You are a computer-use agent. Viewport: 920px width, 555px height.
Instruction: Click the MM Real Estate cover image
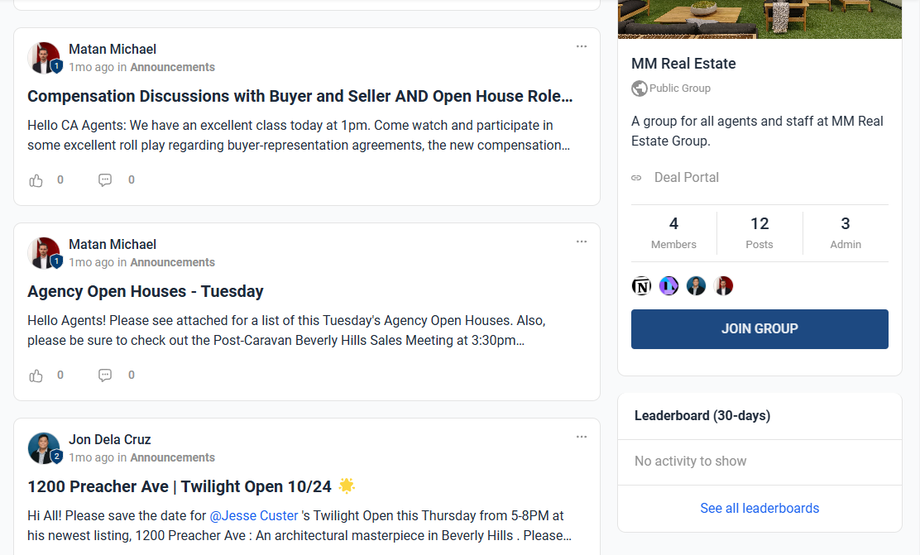759,18
